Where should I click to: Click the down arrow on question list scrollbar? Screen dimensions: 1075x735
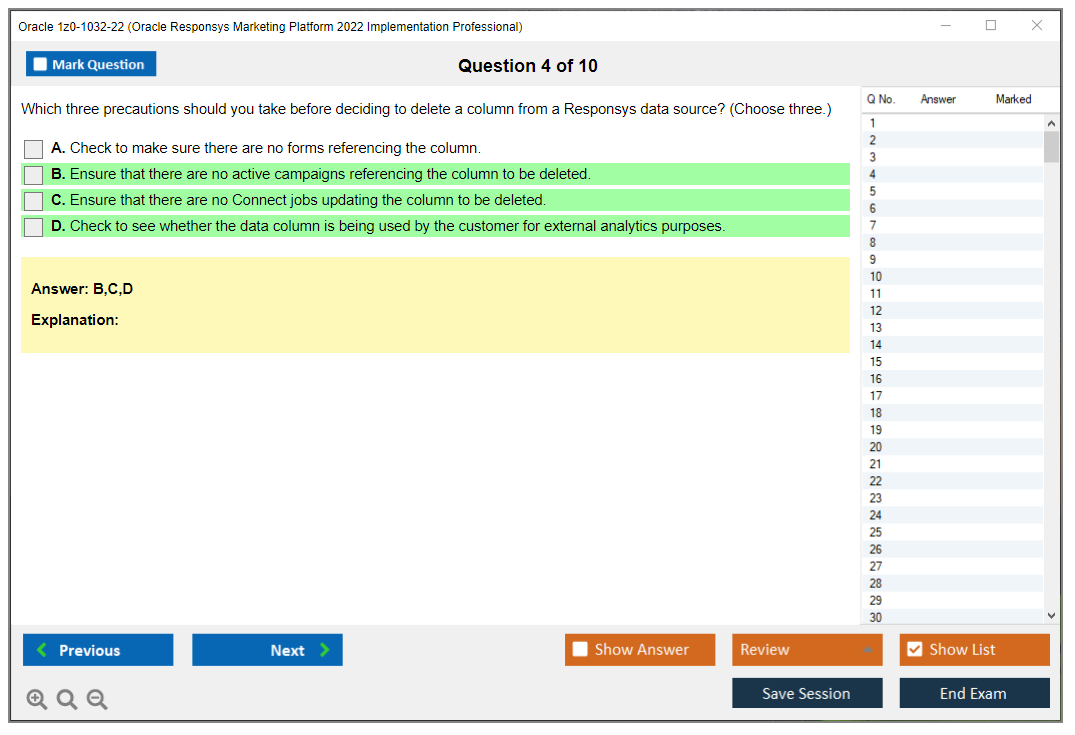click(x=1049, y=615)
